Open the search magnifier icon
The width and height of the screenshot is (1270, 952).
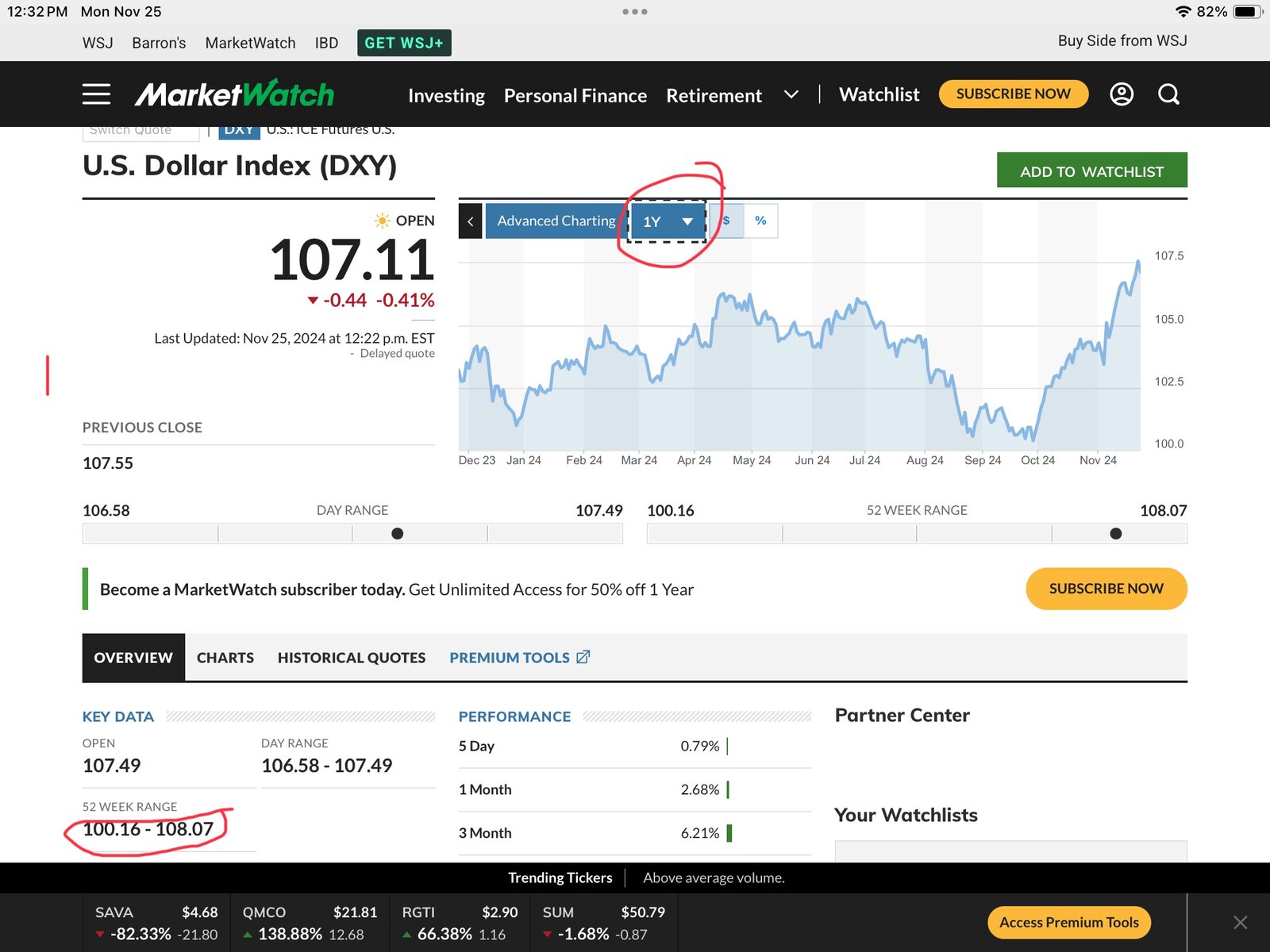click(x=1168, y=94)
